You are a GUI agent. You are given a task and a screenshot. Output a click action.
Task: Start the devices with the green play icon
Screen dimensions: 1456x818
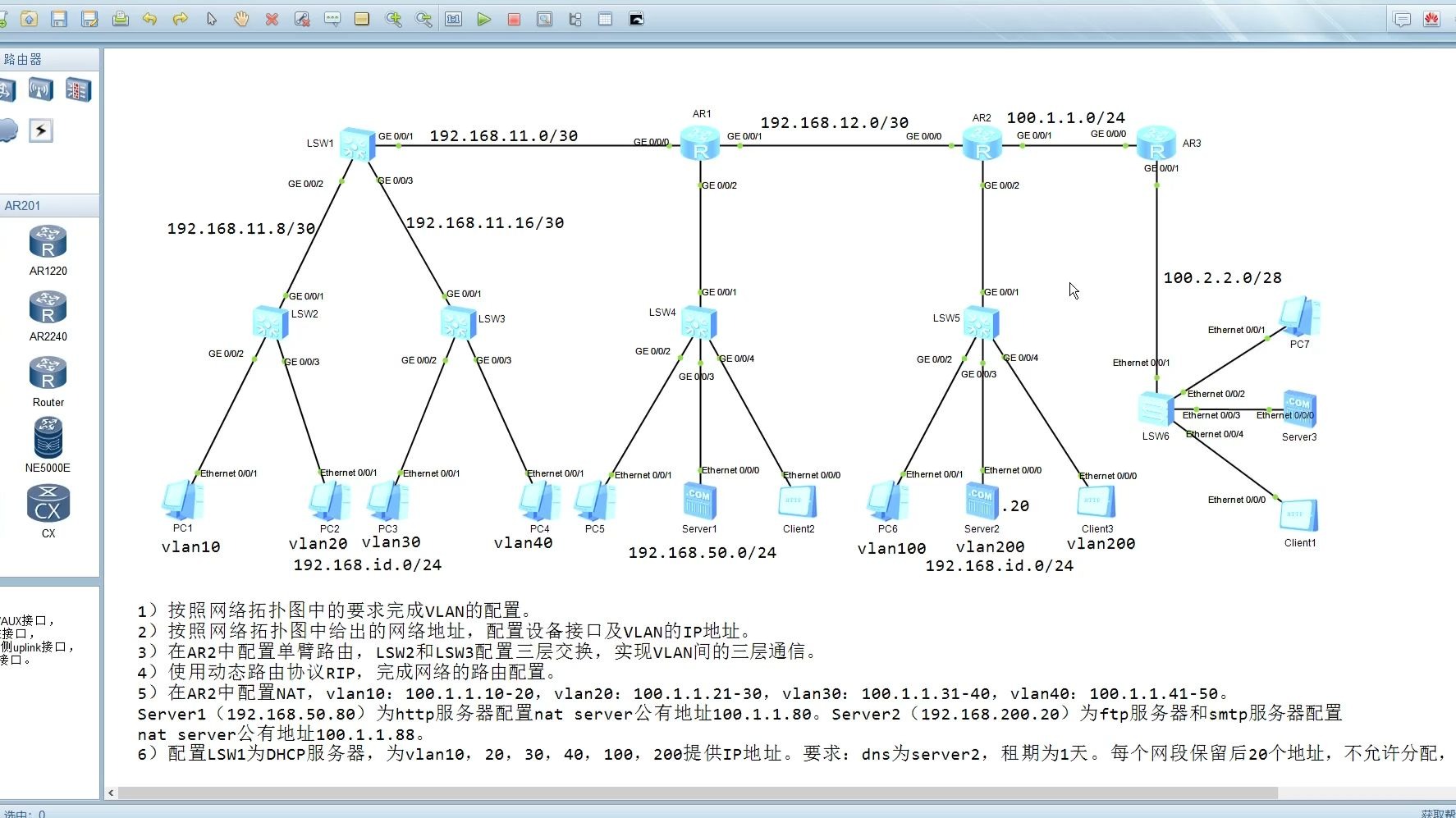click(484, 19)
